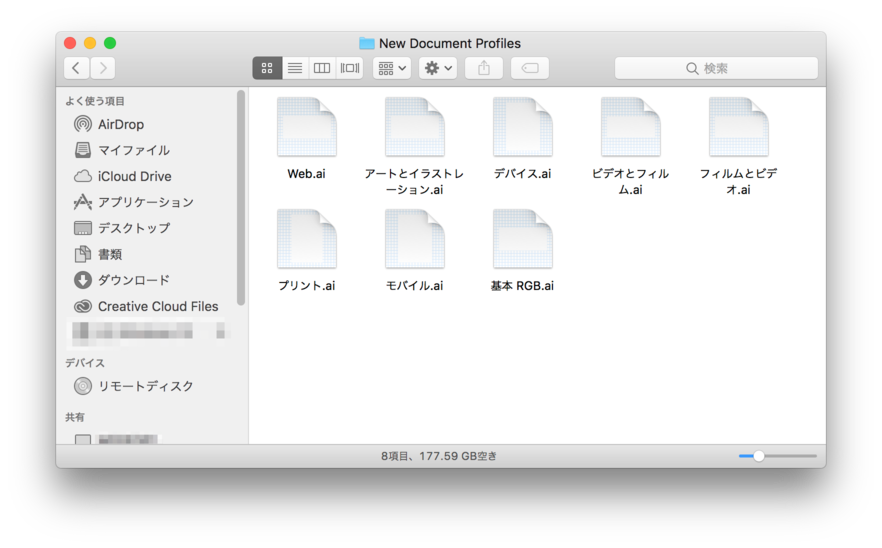The height and width of the screenshot is (548, 882).
Task: Go back with the back arrow
Action: [x=76, y=68]
